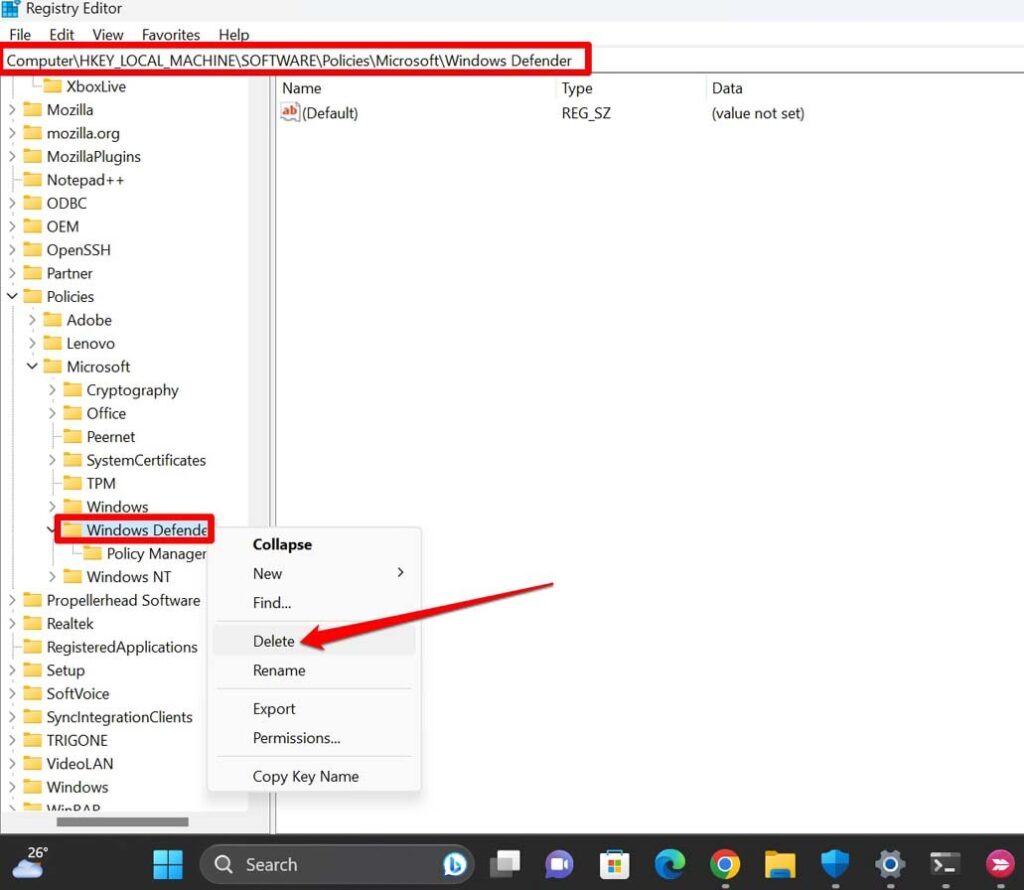Click the Name column header
Screen dimensions: 1024x890
coord(303,88)
